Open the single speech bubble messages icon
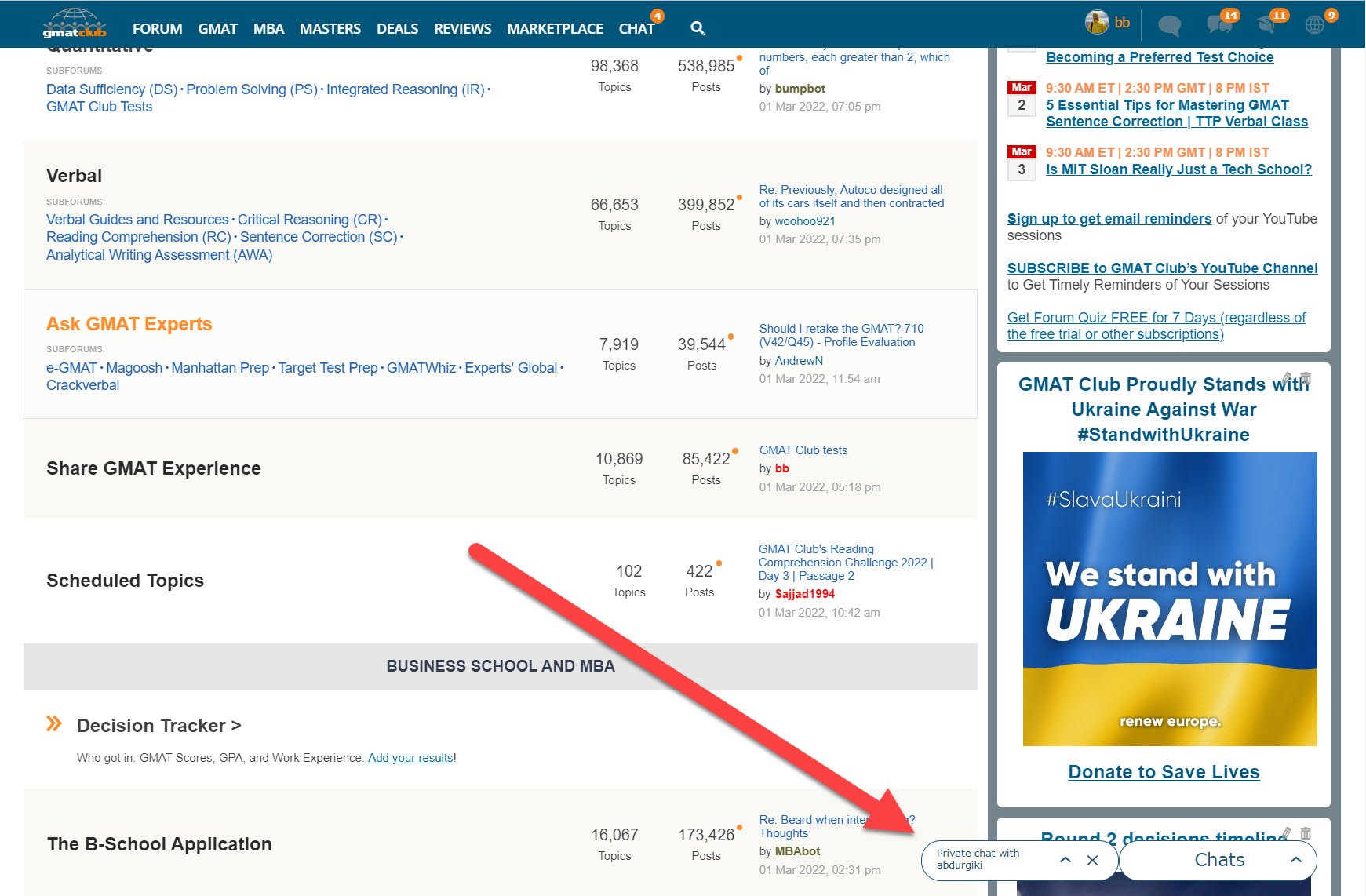This screenshot has width=1366, height=896. click(x=1169, y=26)
